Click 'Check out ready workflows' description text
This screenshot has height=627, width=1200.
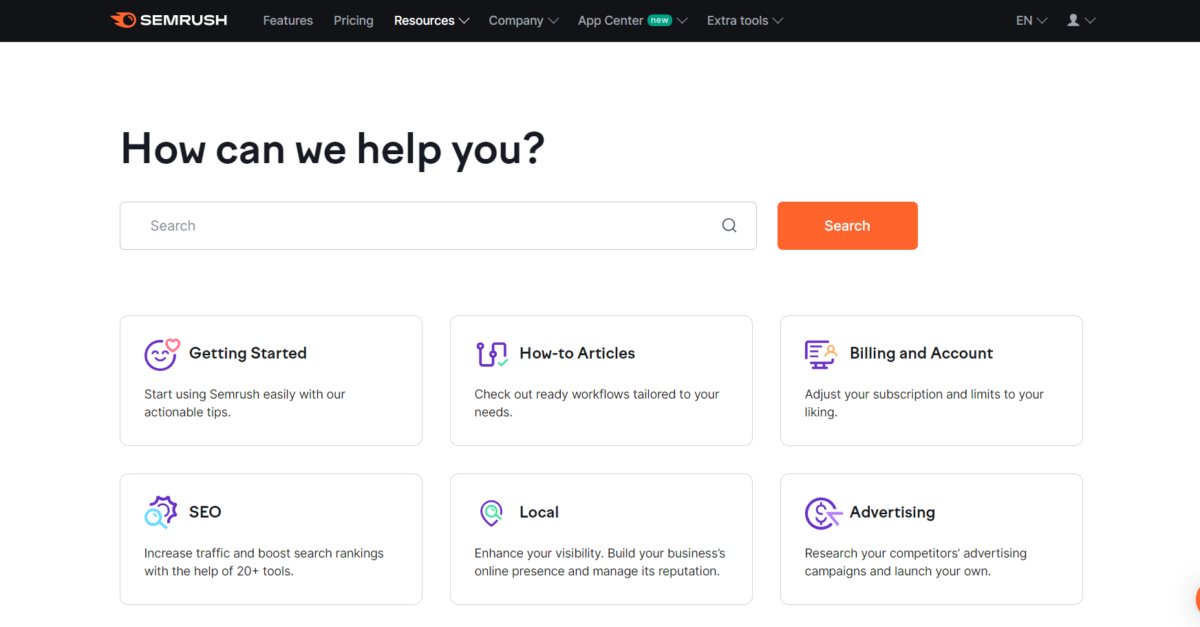tap(597, 403)
